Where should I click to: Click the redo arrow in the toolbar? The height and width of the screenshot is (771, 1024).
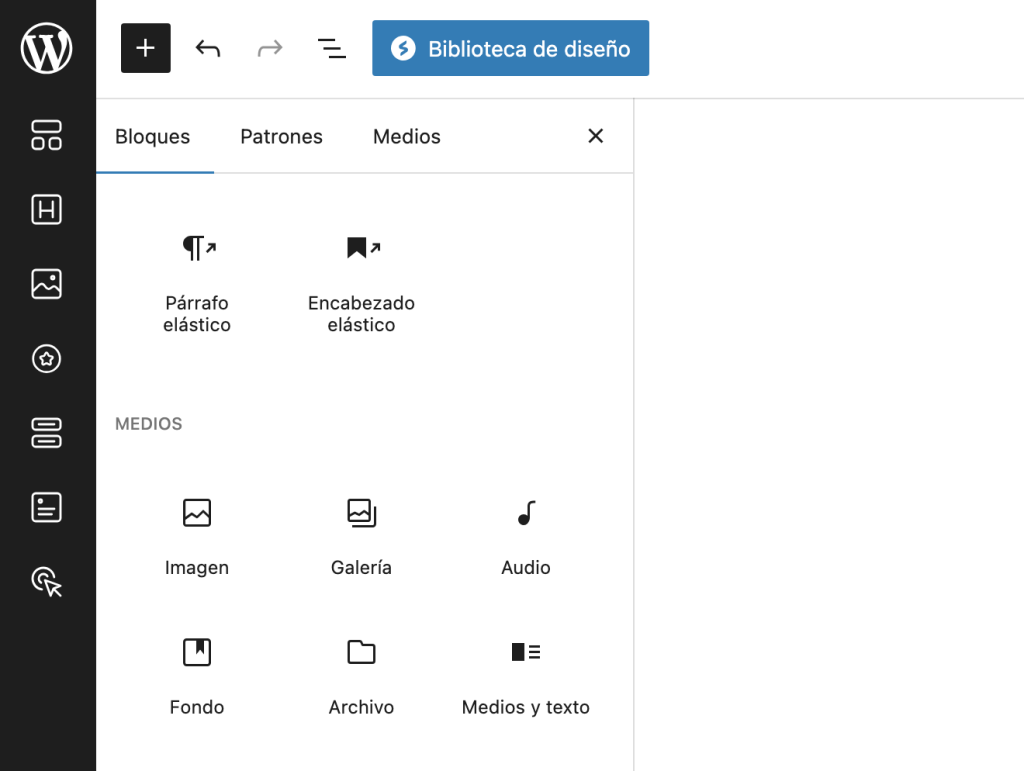click(x=268, y=47)
